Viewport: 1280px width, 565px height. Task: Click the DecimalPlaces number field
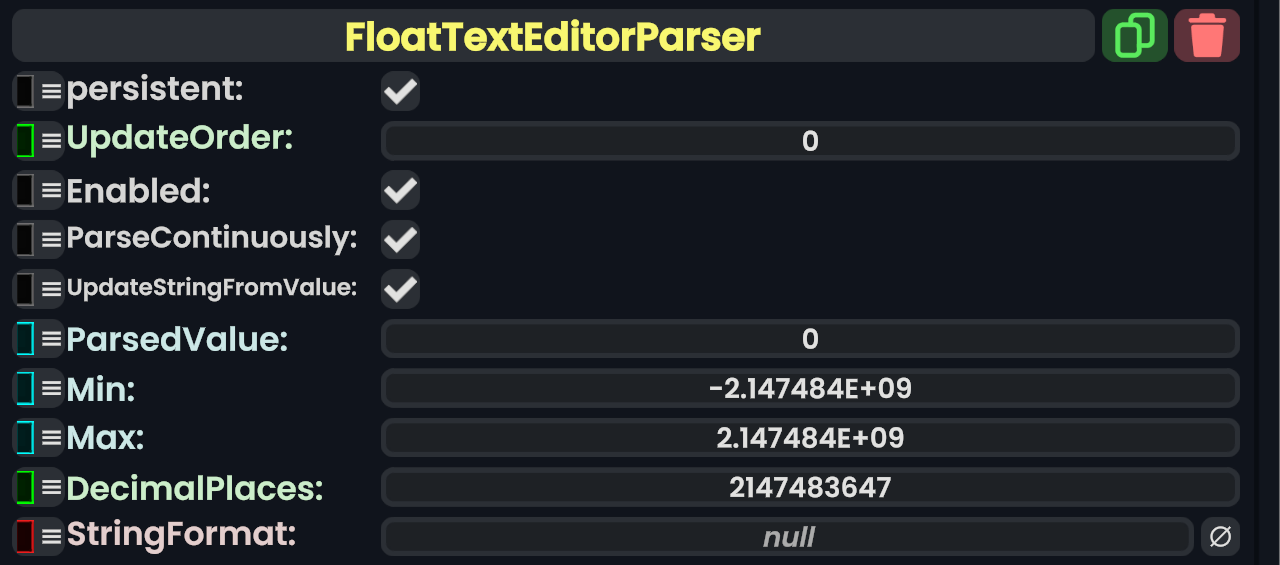click(x=810, y=488)
